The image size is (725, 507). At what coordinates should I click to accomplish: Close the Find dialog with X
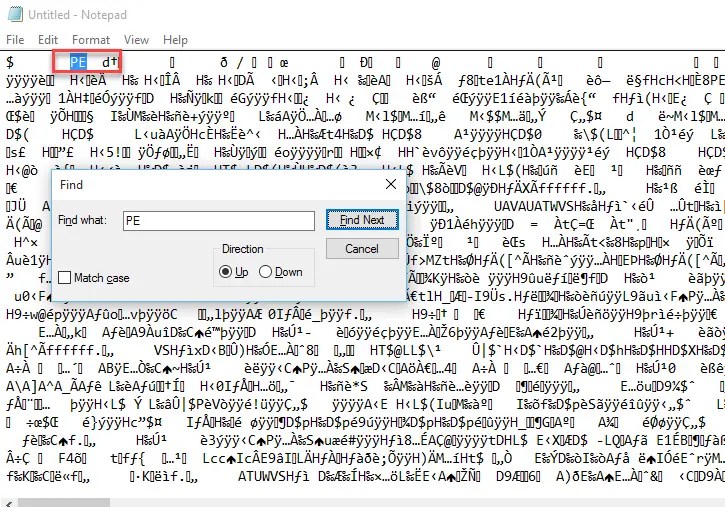pos(391,184)
